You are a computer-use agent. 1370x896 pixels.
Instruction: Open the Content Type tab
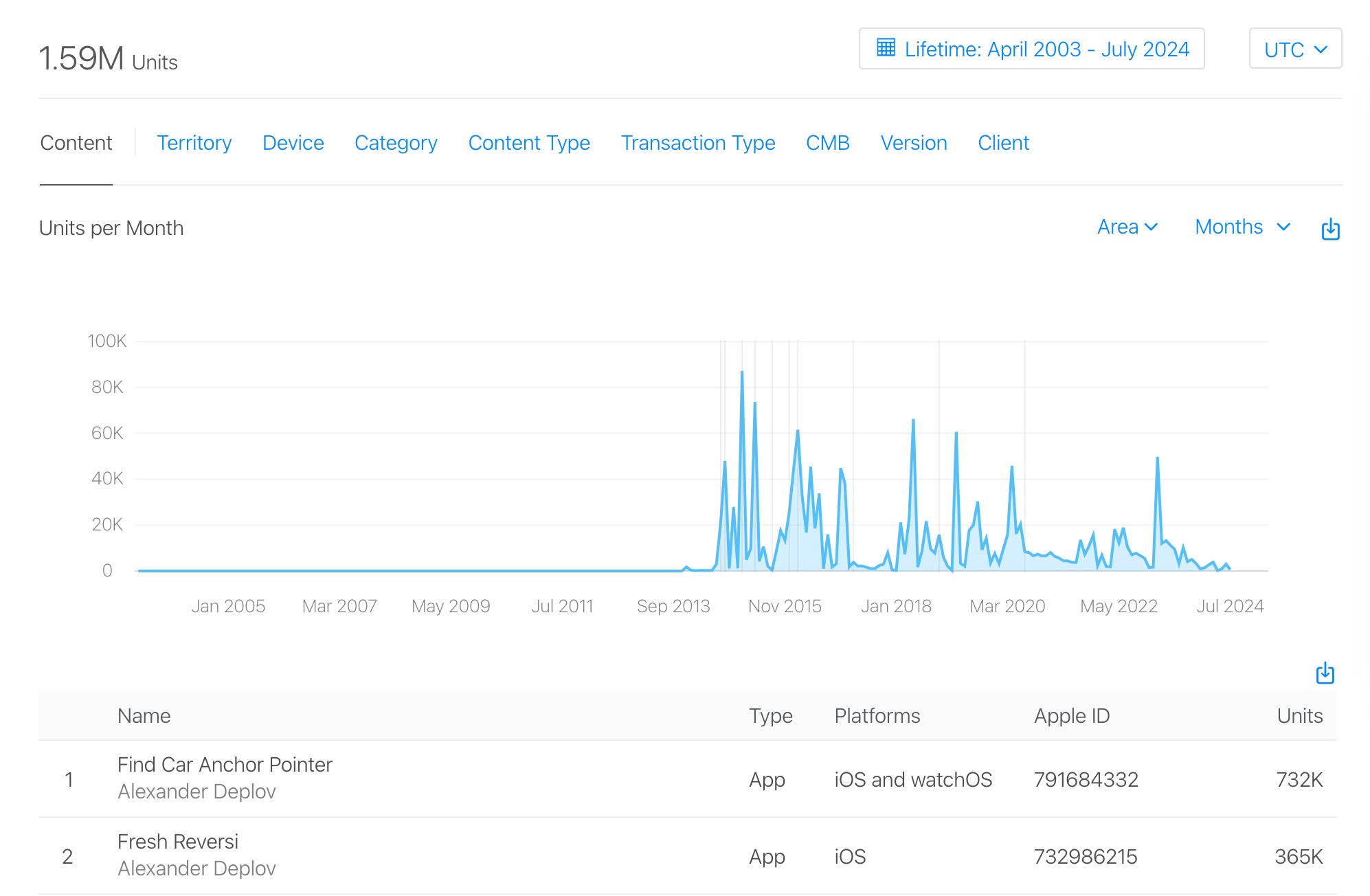[528, 143]
